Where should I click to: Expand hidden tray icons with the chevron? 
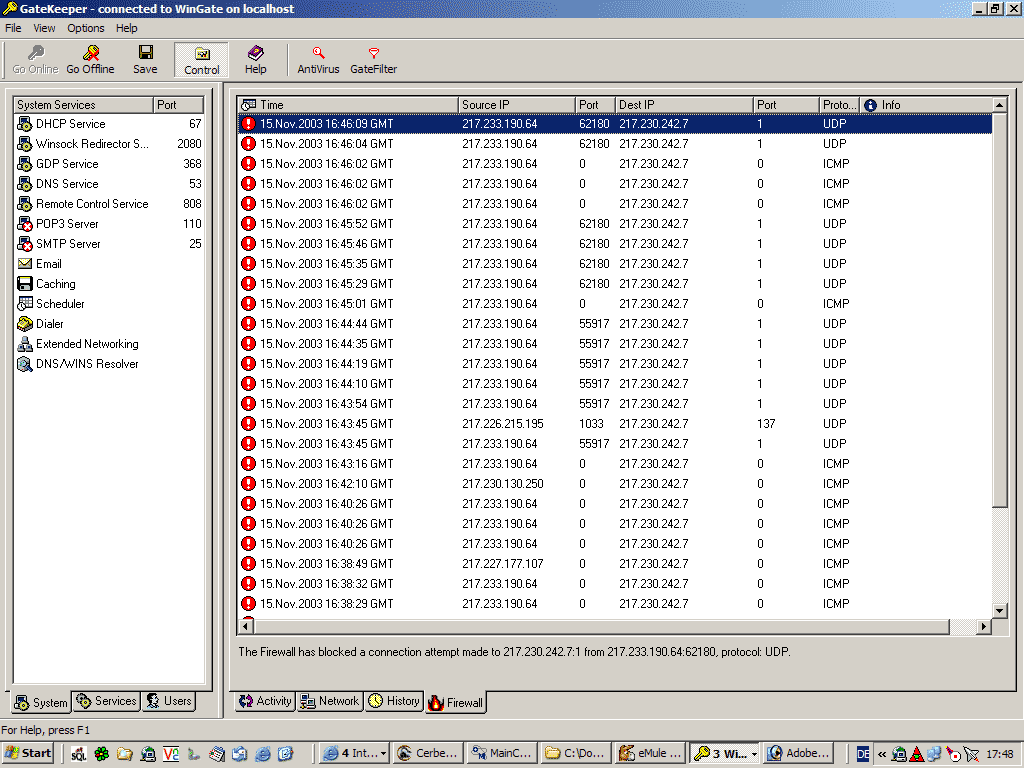(x=882, y=754)
